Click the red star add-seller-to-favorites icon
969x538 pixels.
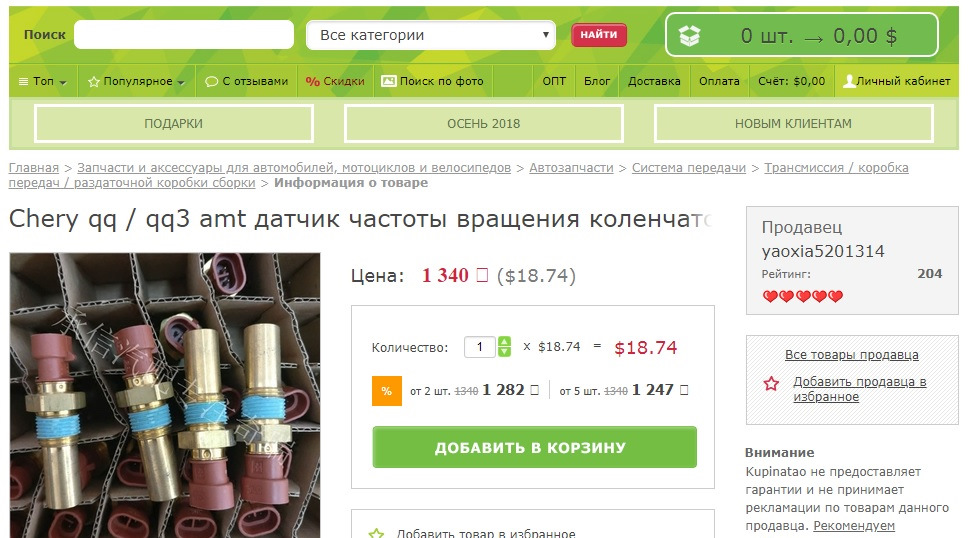pyautogui.click(x=771, y=384)
